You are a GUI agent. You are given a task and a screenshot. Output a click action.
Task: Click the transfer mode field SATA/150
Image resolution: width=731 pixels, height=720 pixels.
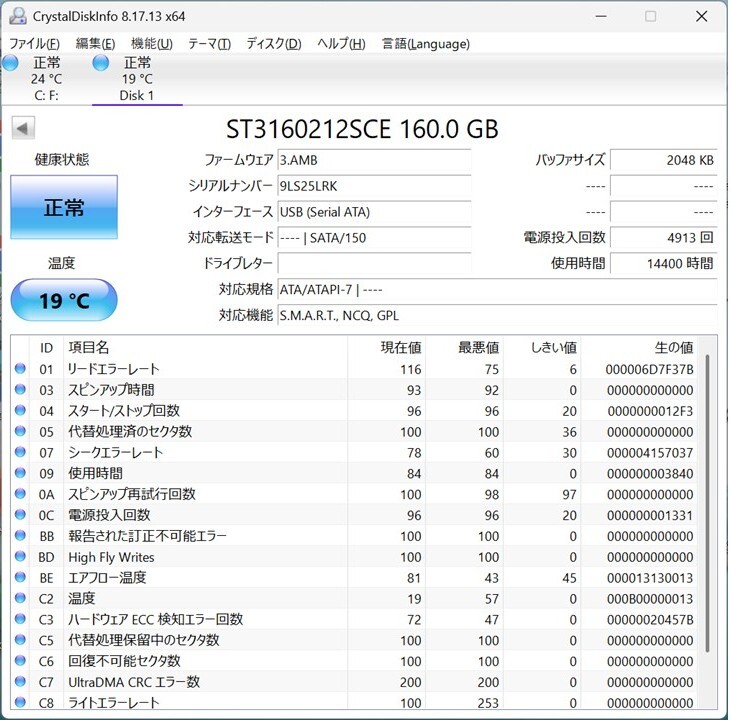point(374,238)
